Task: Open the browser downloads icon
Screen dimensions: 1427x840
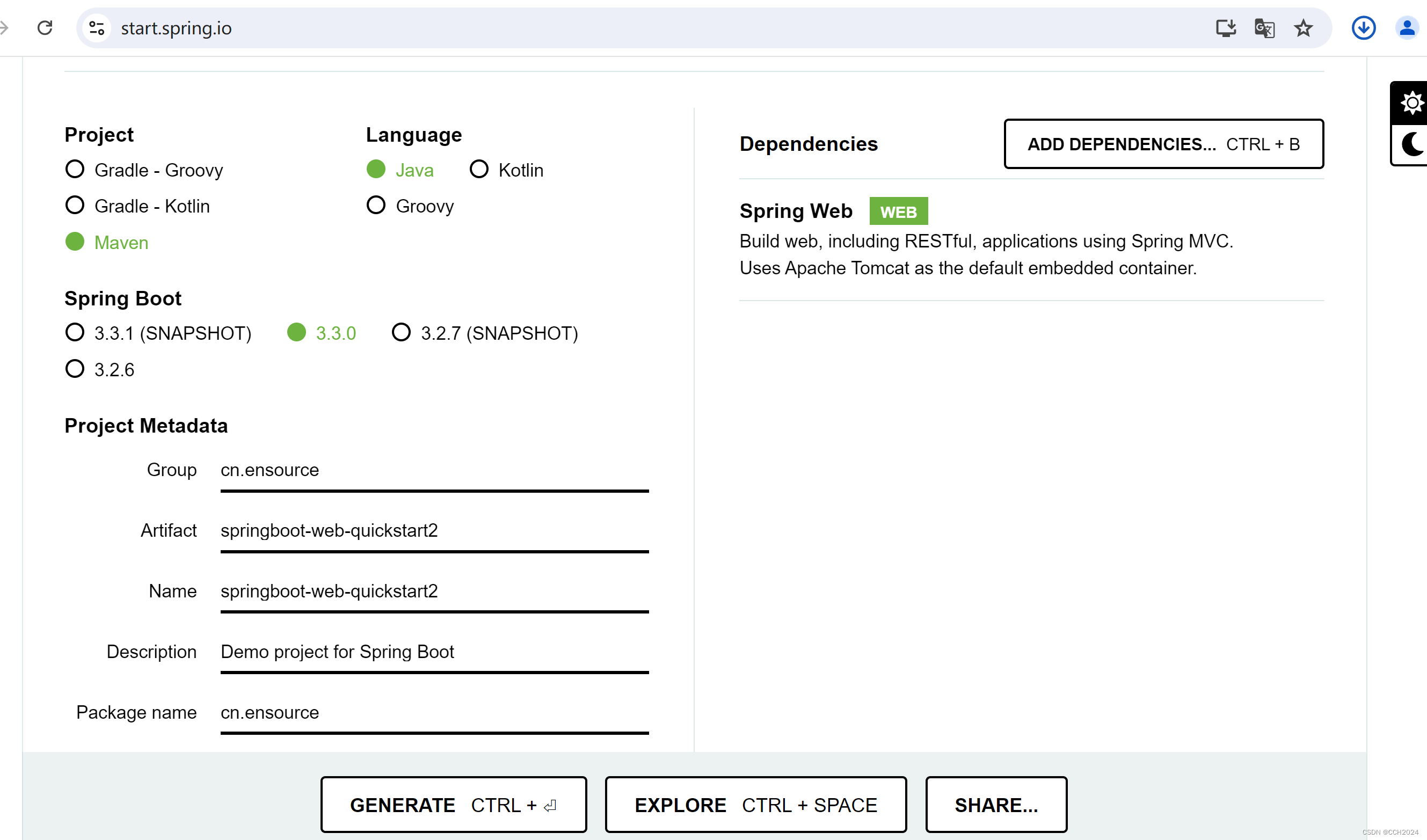Action: coord(1363,28)
